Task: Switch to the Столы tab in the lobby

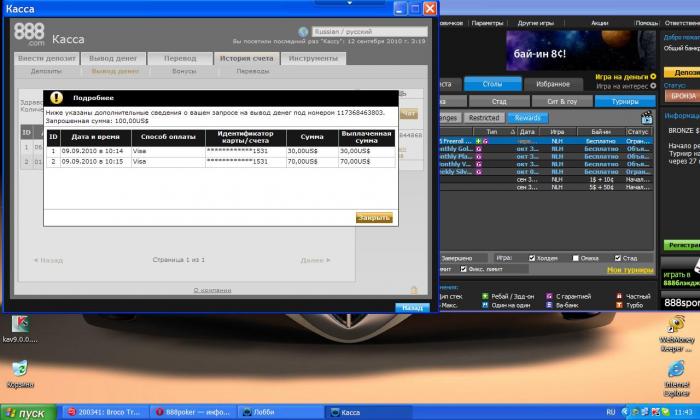Action: (x=492, y=84)
